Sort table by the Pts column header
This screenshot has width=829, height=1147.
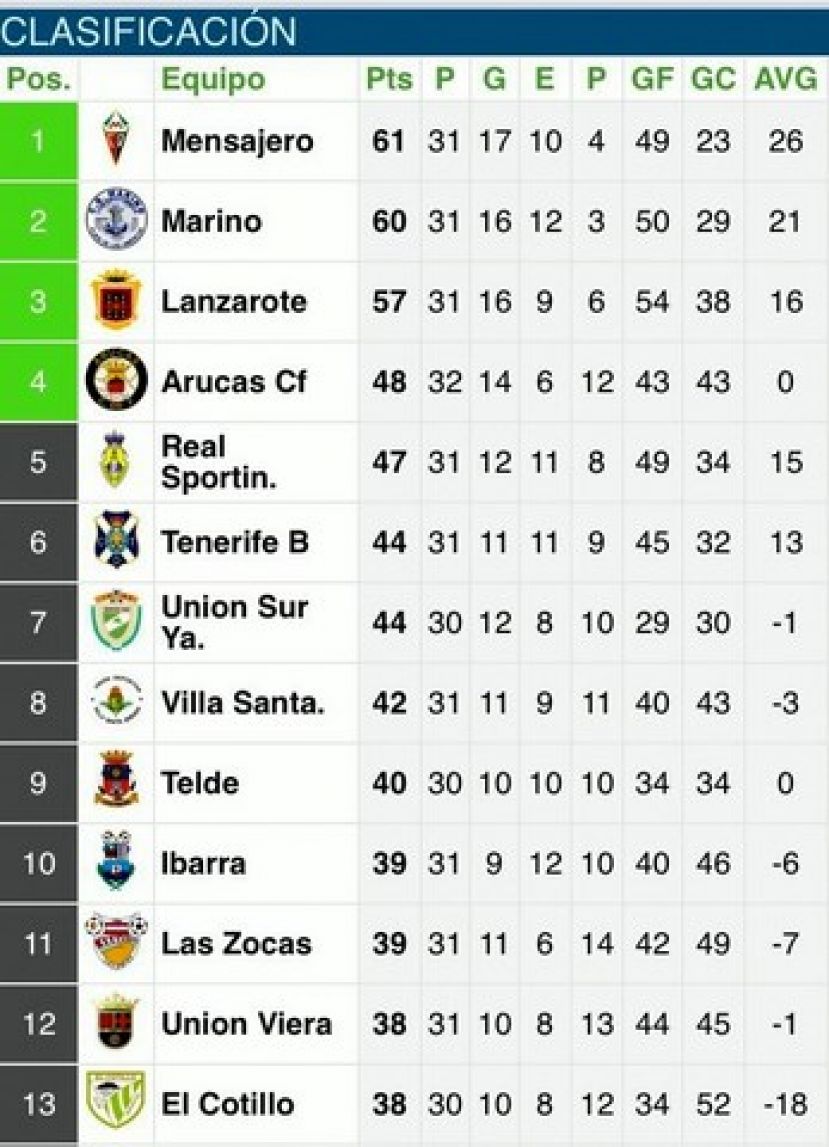coord(389,78)
